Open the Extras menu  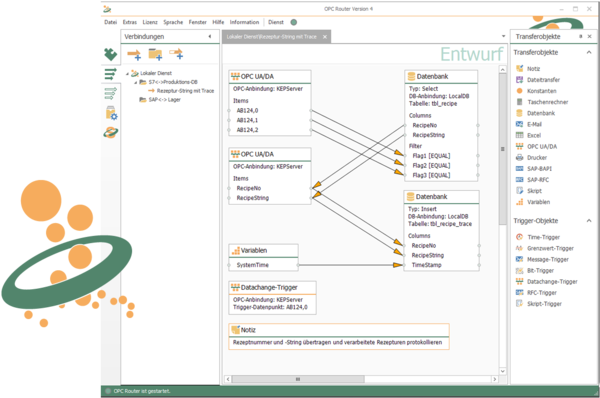point(130,22)
